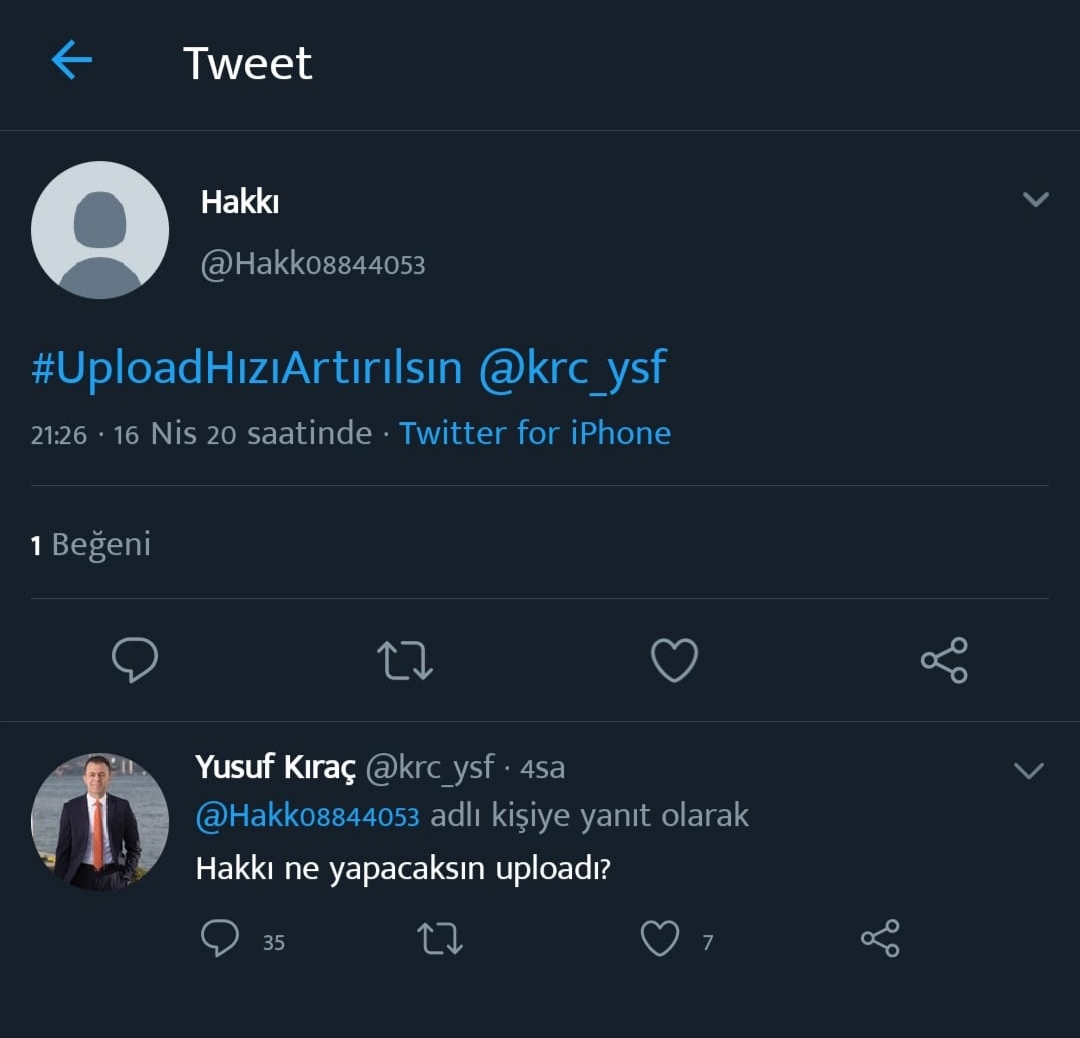
Task: Open the #UploadHızıArtırılsın hashtag
Action: (247, 369)
